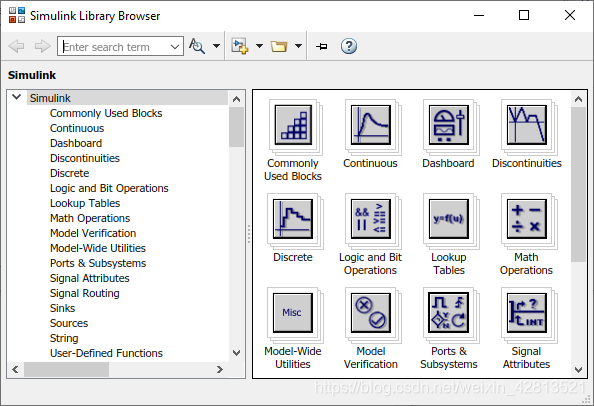Open the open-folder dropdown arrow

coord(299,46)
